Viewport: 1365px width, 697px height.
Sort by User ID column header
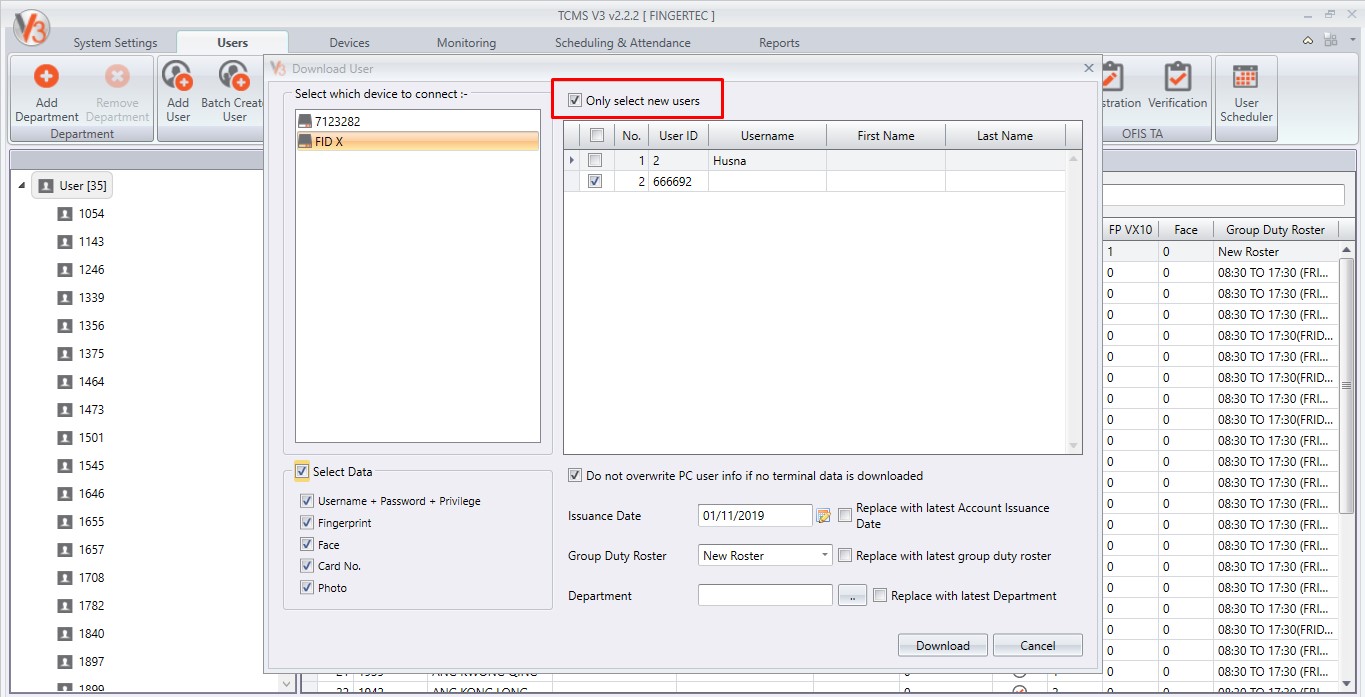(679, 135)
